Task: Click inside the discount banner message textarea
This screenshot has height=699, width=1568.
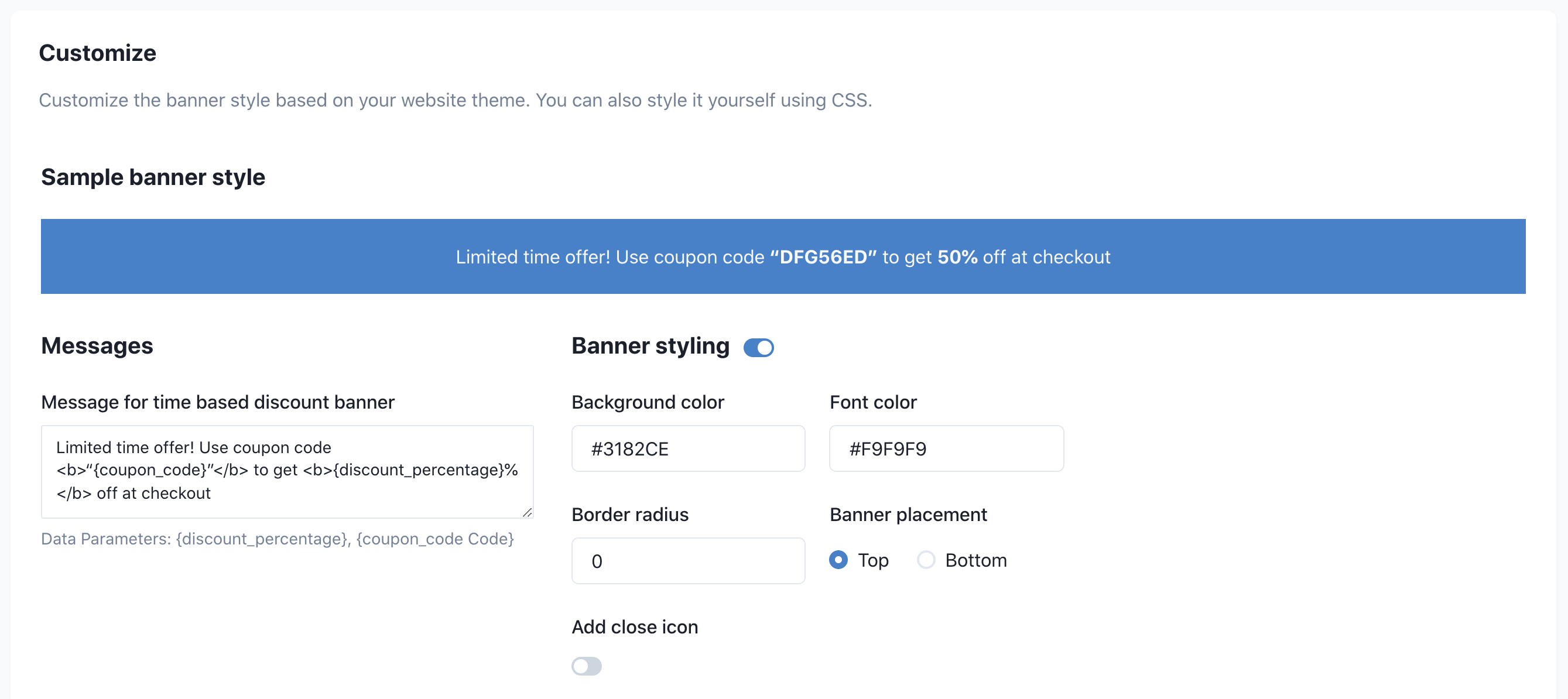Action: click(x=287, y=471)
